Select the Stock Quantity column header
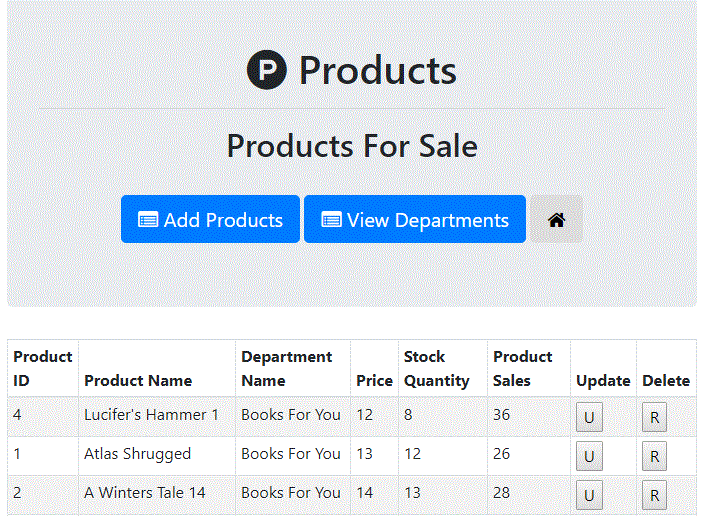Image resolution: width=717 pixels, height=516 pixels. pyautogui.click(x=436, y=368)
